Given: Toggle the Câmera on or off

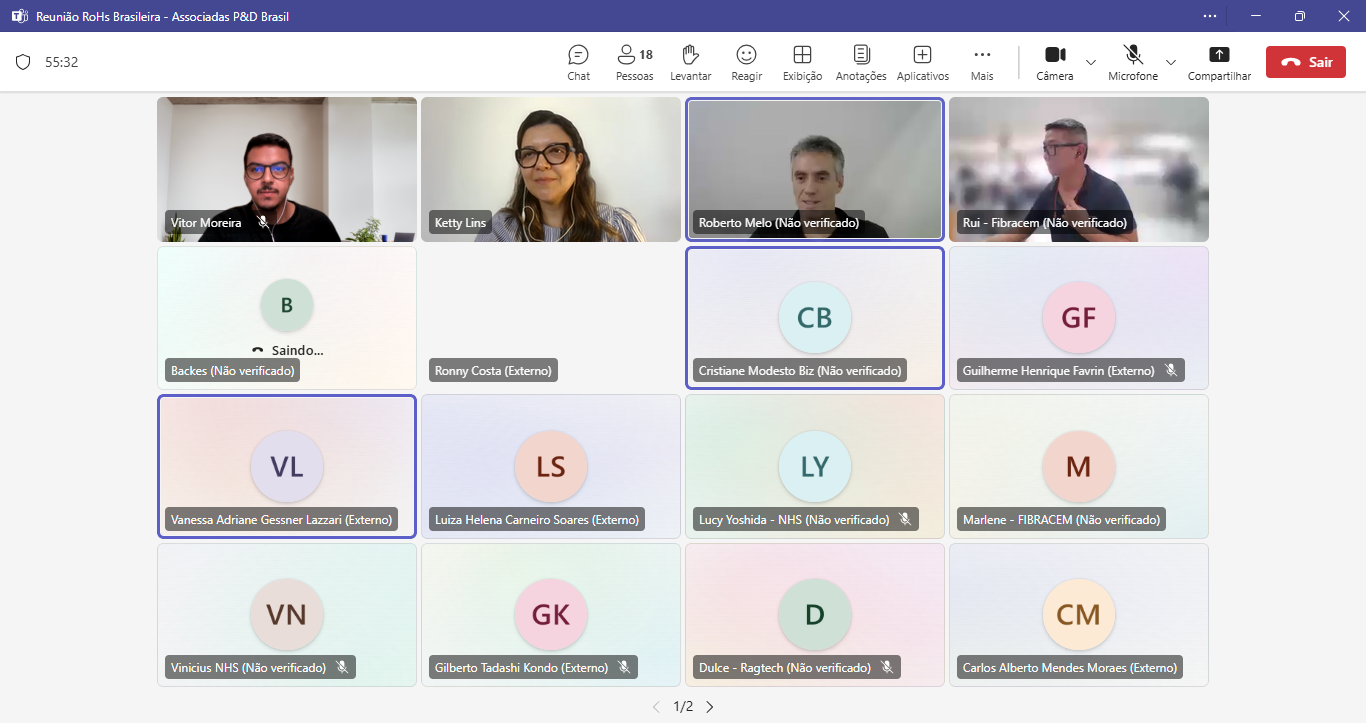Looking at the screenshot, I should (1054, 62).
